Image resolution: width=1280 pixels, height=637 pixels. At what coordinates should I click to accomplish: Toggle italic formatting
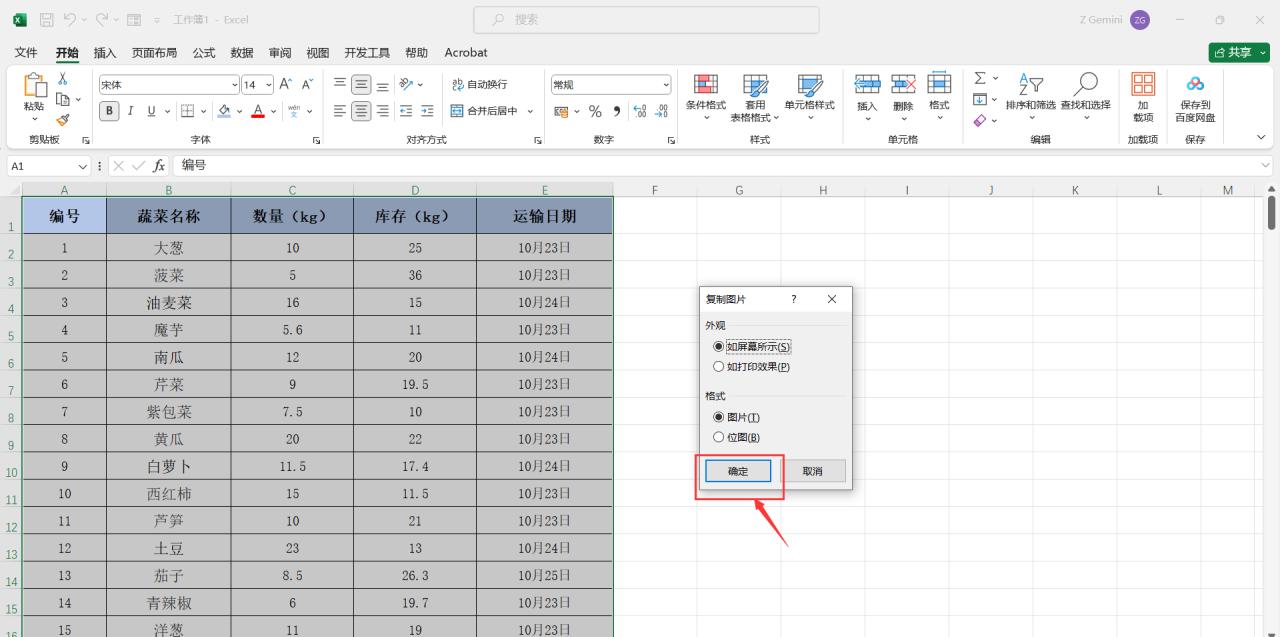coord(130,111)
